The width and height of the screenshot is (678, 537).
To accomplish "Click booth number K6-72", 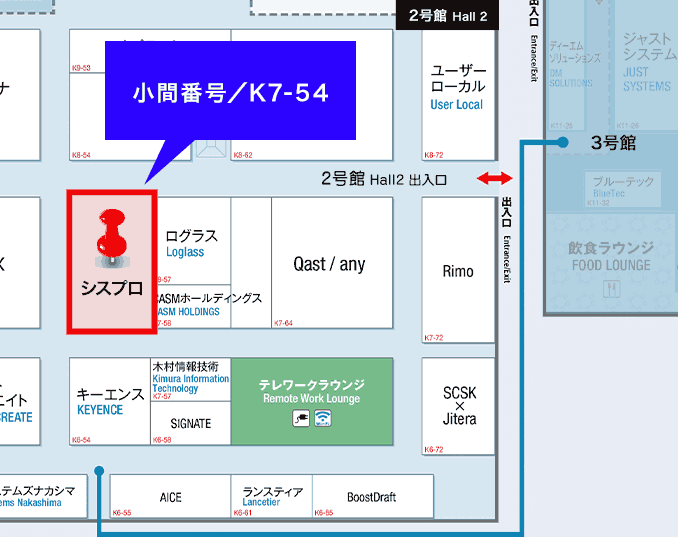I will tap(434, 449).
